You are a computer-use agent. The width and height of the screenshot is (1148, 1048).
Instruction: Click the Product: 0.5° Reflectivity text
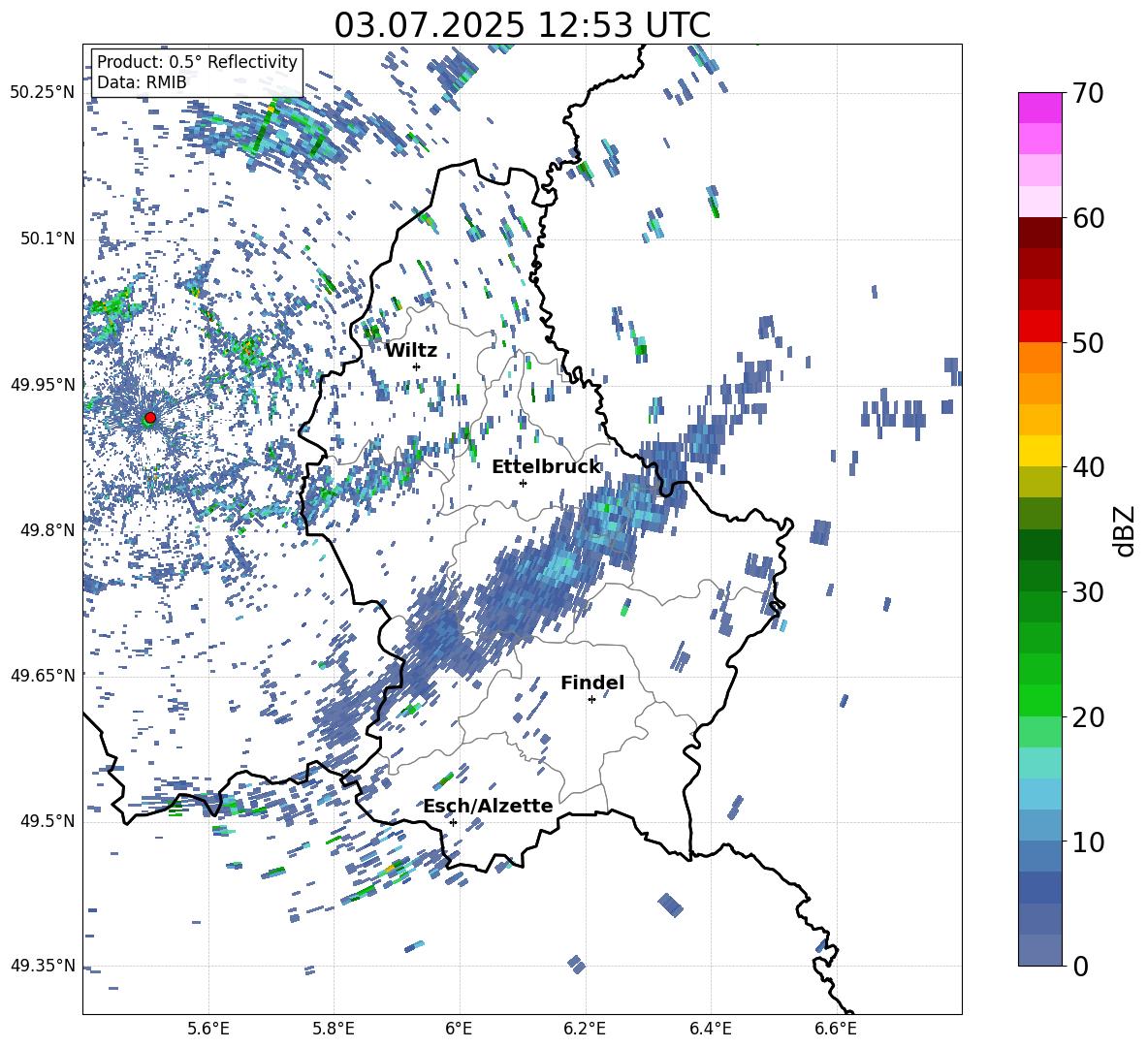pos(197,62)
